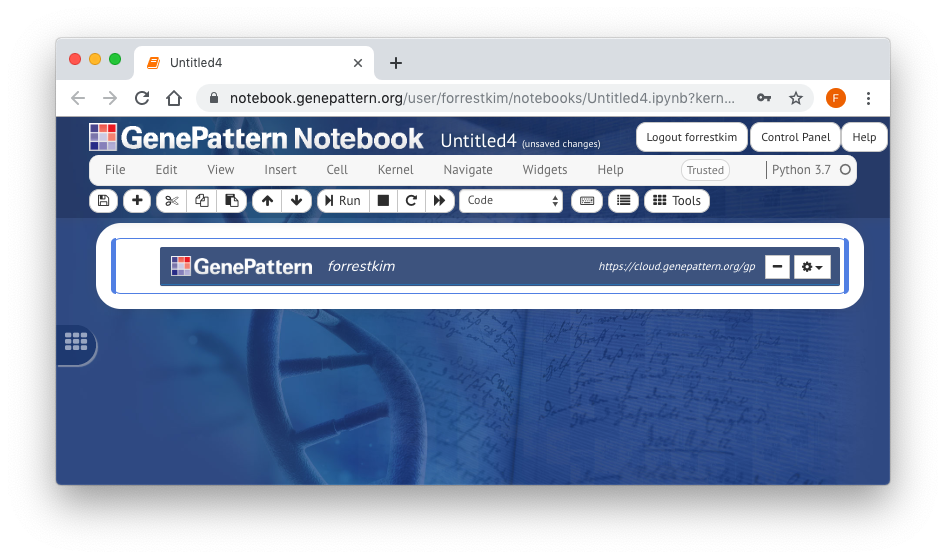Open the Edit menu
The image size is (946, 559).
click(166, 170)
